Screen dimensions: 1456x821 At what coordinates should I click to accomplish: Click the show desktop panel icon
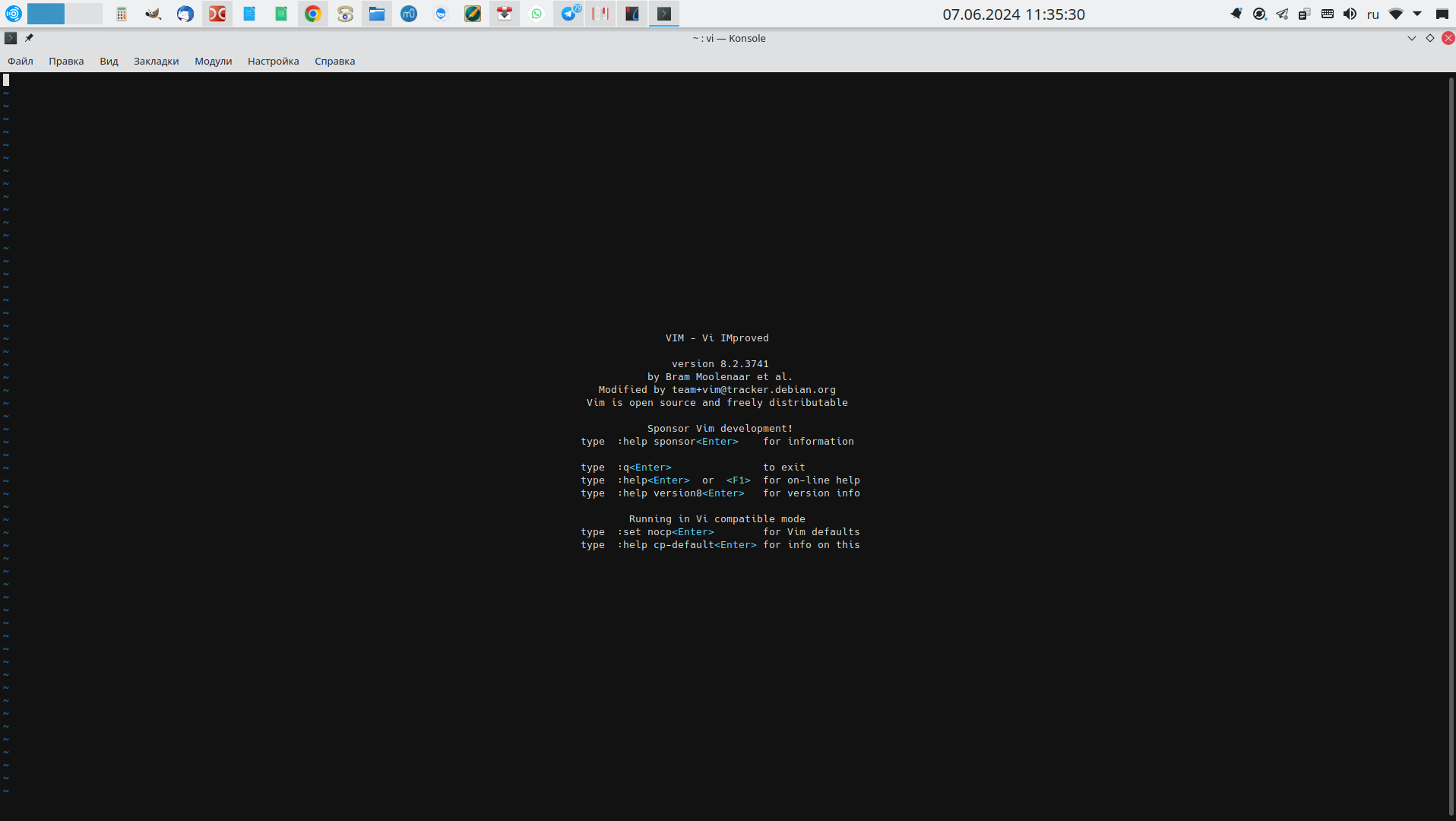click(1442, 14)
